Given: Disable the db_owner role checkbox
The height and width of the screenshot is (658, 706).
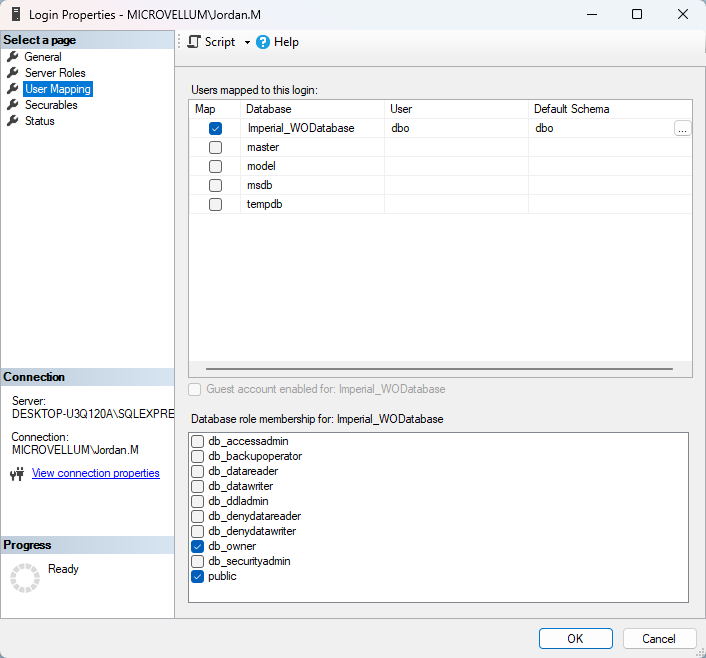Looking at the screenshot, I should [198, 546].
